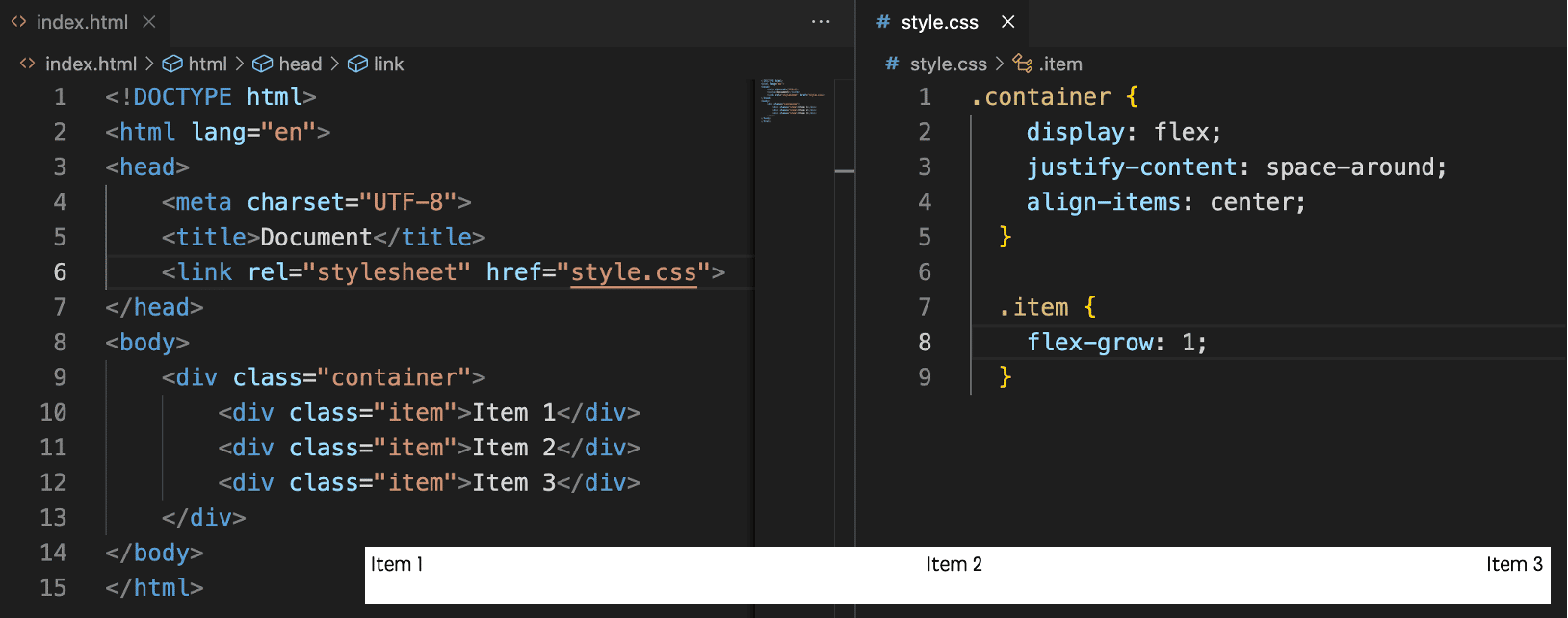Expand chevron after index.html breadcrumb
This screenshot has height=618, width=1568.
pos(149,64)
